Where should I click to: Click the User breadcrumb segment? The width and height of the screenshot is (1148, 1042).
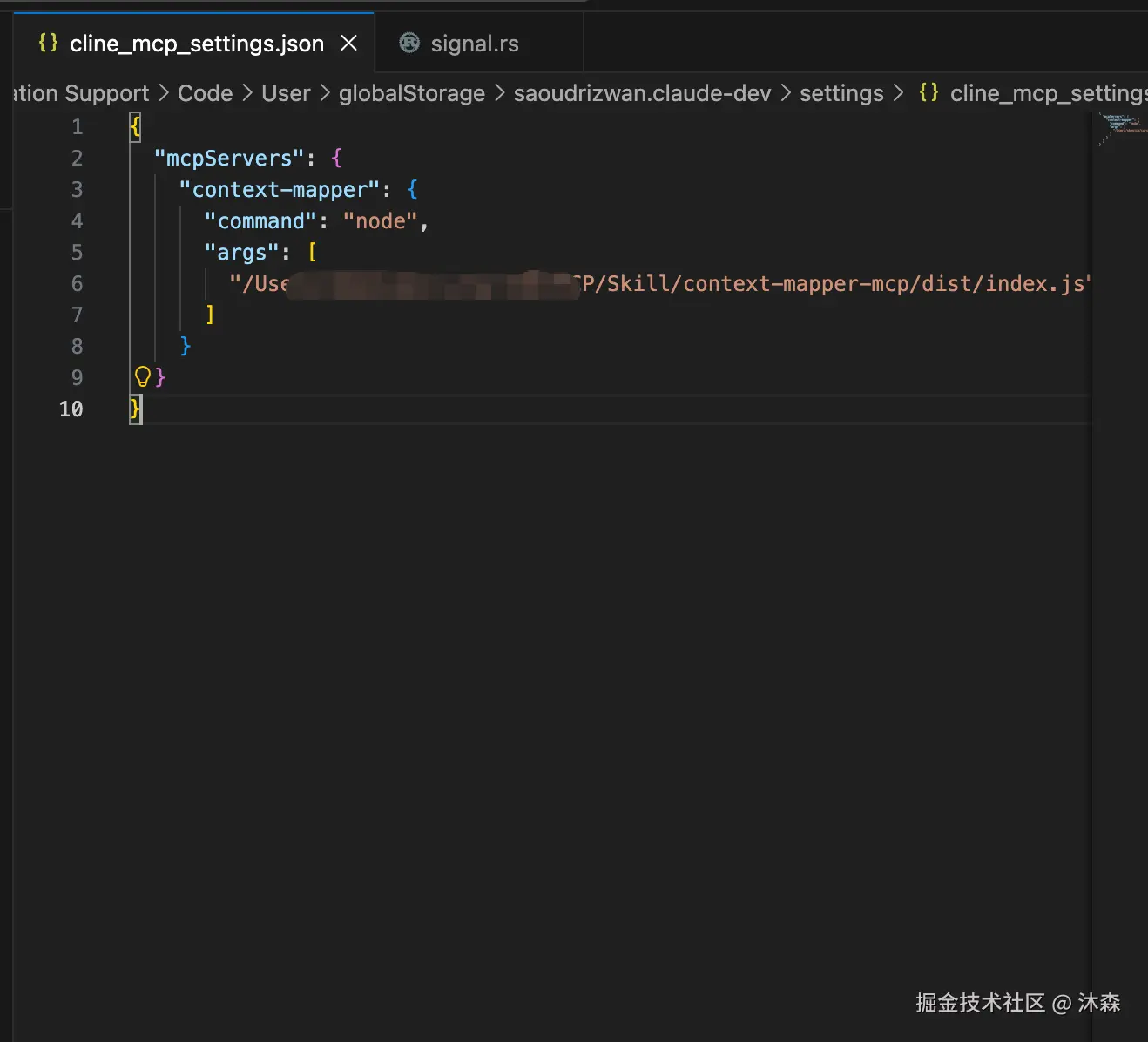(x=286, y=93)
